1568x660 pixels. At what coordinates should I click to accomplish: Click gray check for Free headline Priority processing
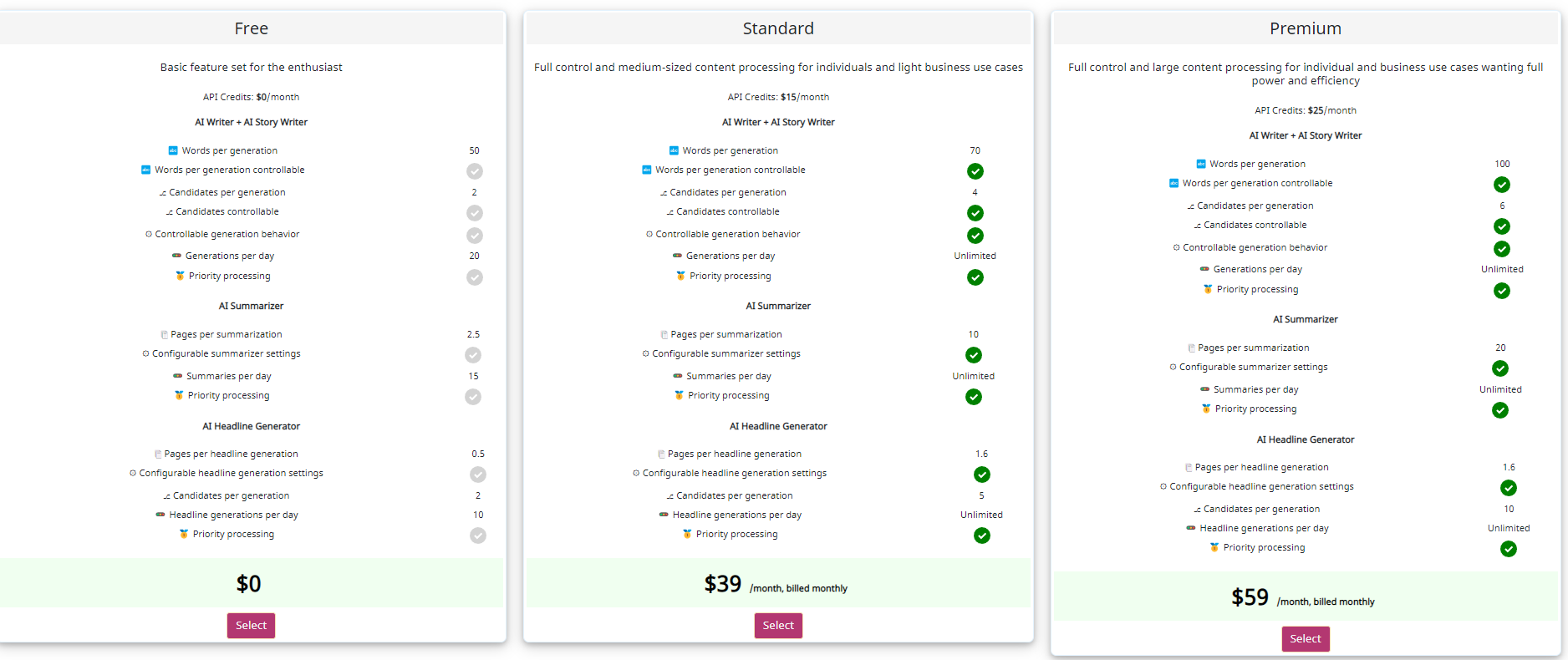pyautogui.click(x=478, y=536)
